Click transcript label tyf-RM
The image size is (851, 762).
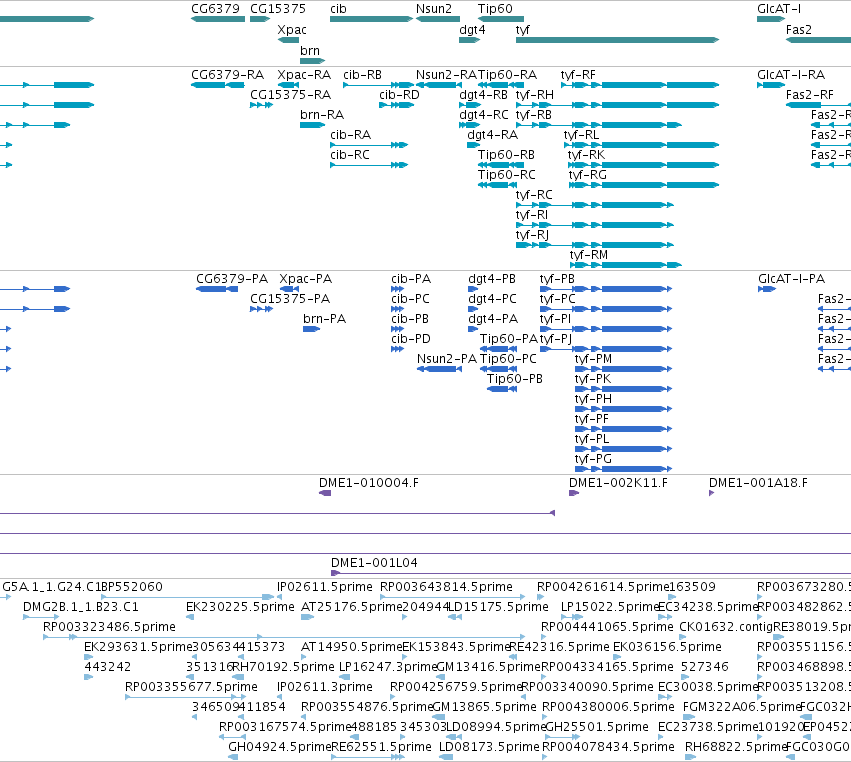[x=589, y=256]
